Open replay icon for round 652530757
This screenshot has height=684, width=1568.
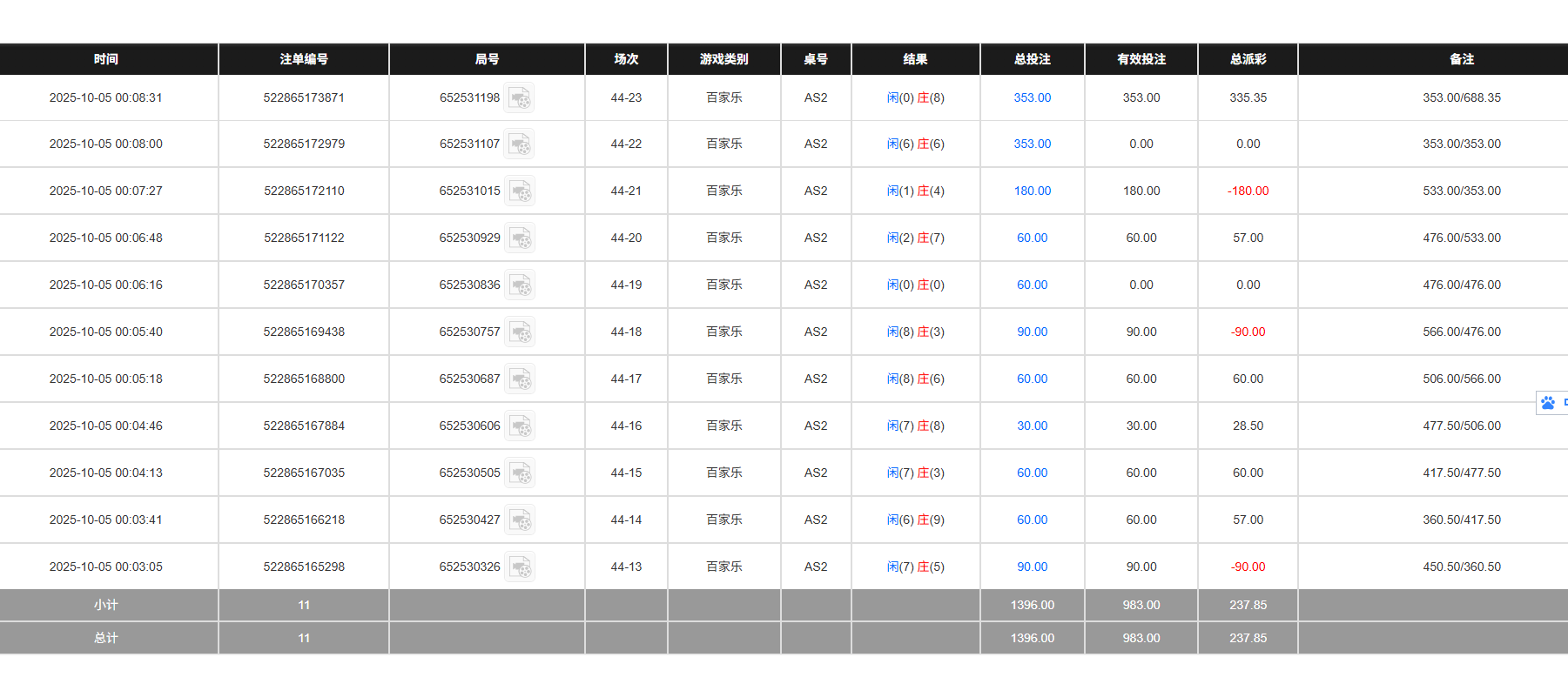(520, 332)
